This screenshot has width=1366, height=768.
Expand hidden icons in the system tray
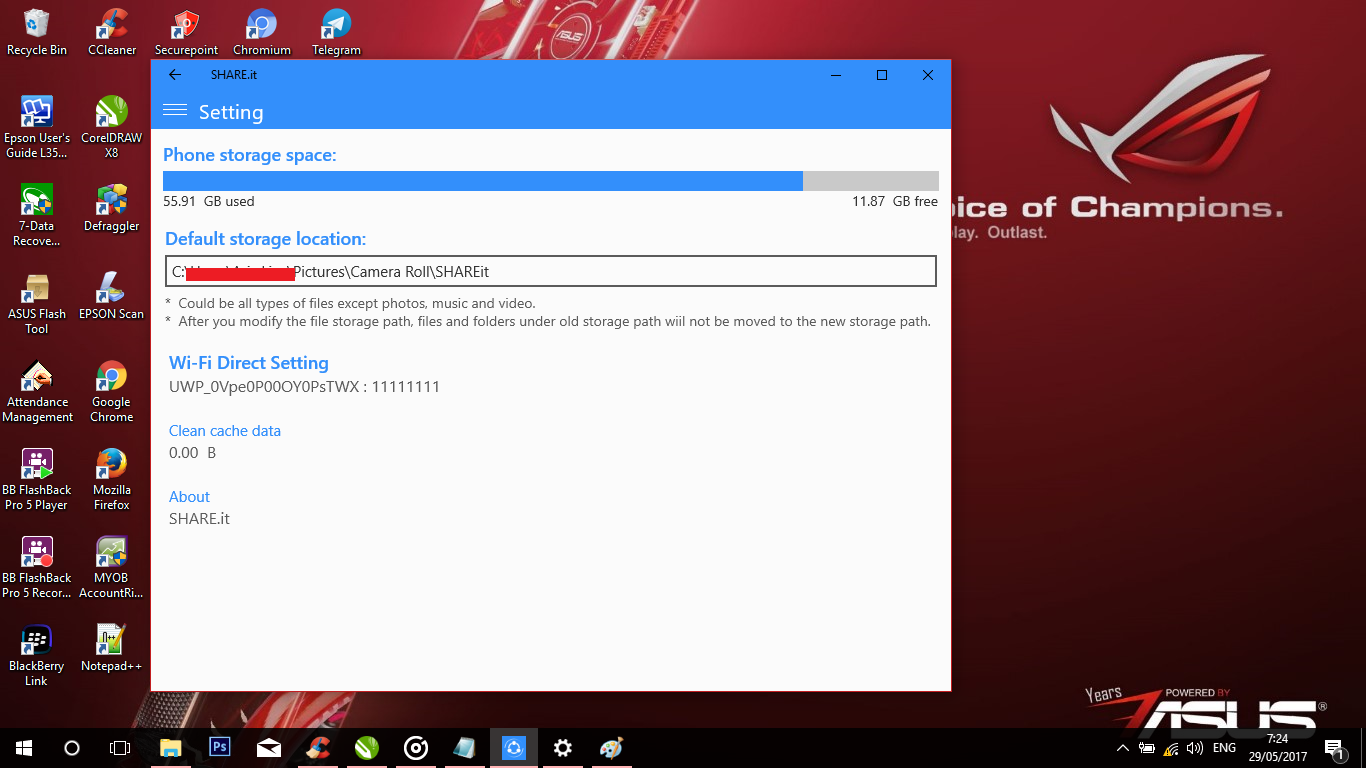point(1121,747)
